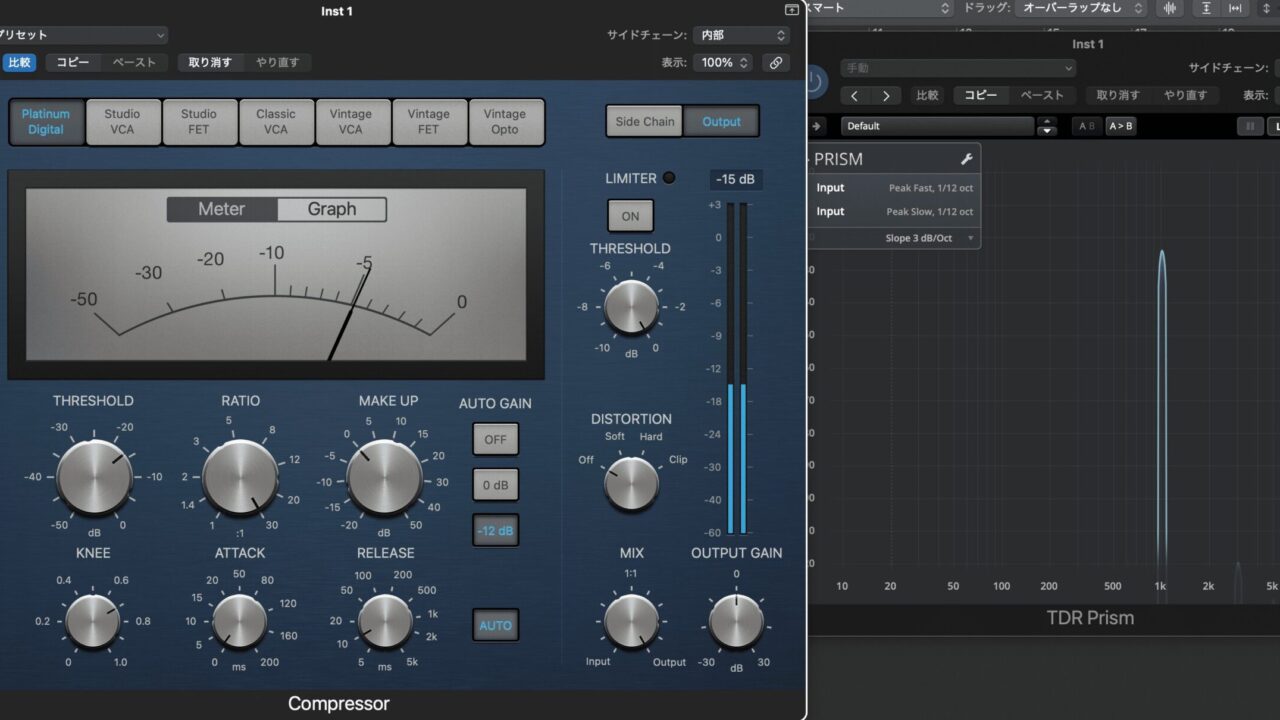This screenshot has width=1280, height=720.
Task: Switch to the Graph tab
Action: (331, 209)
